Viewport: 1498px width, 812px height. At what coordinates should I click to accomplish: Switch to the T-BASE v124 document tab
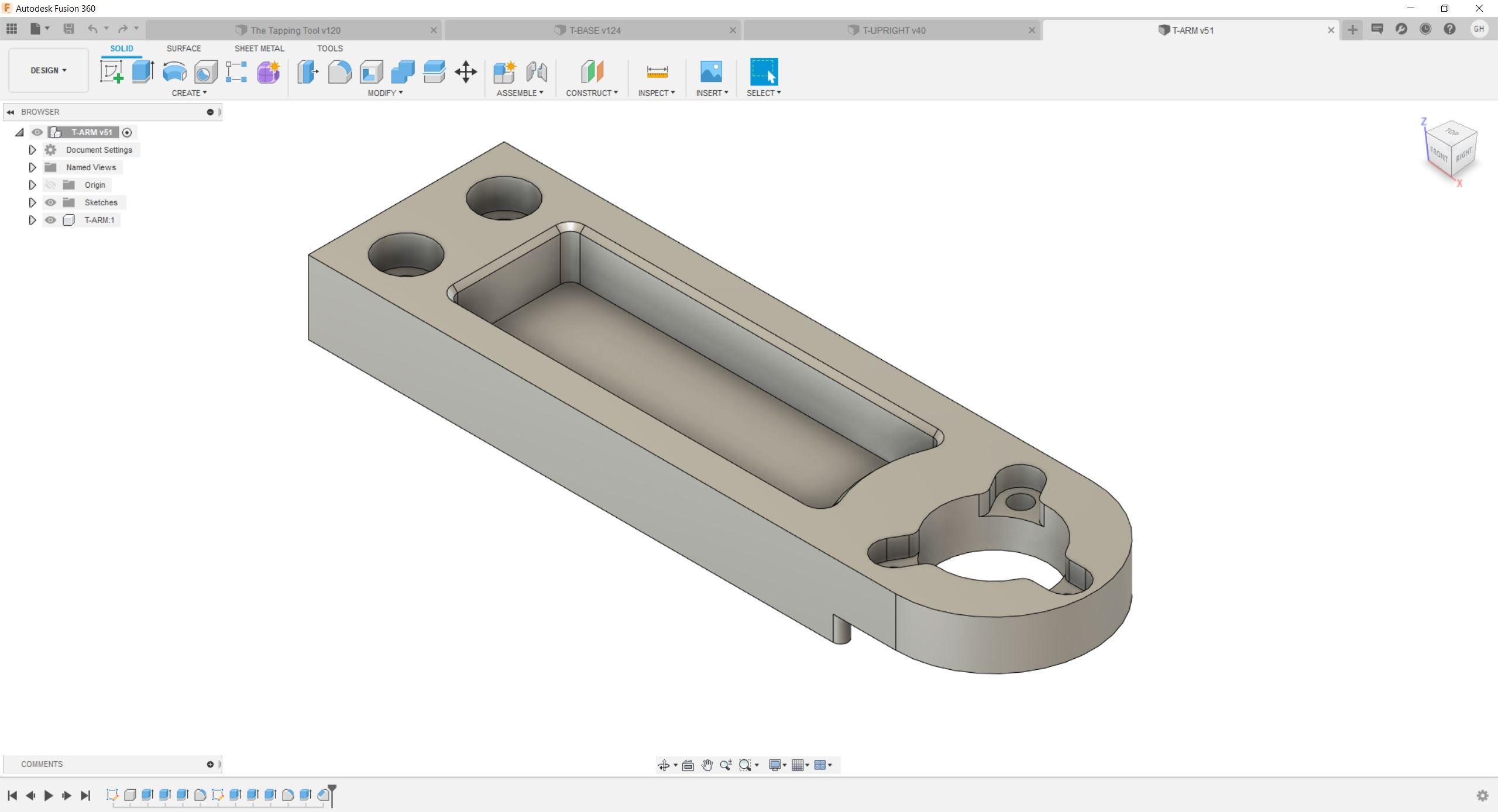click(x=594, y=30)
